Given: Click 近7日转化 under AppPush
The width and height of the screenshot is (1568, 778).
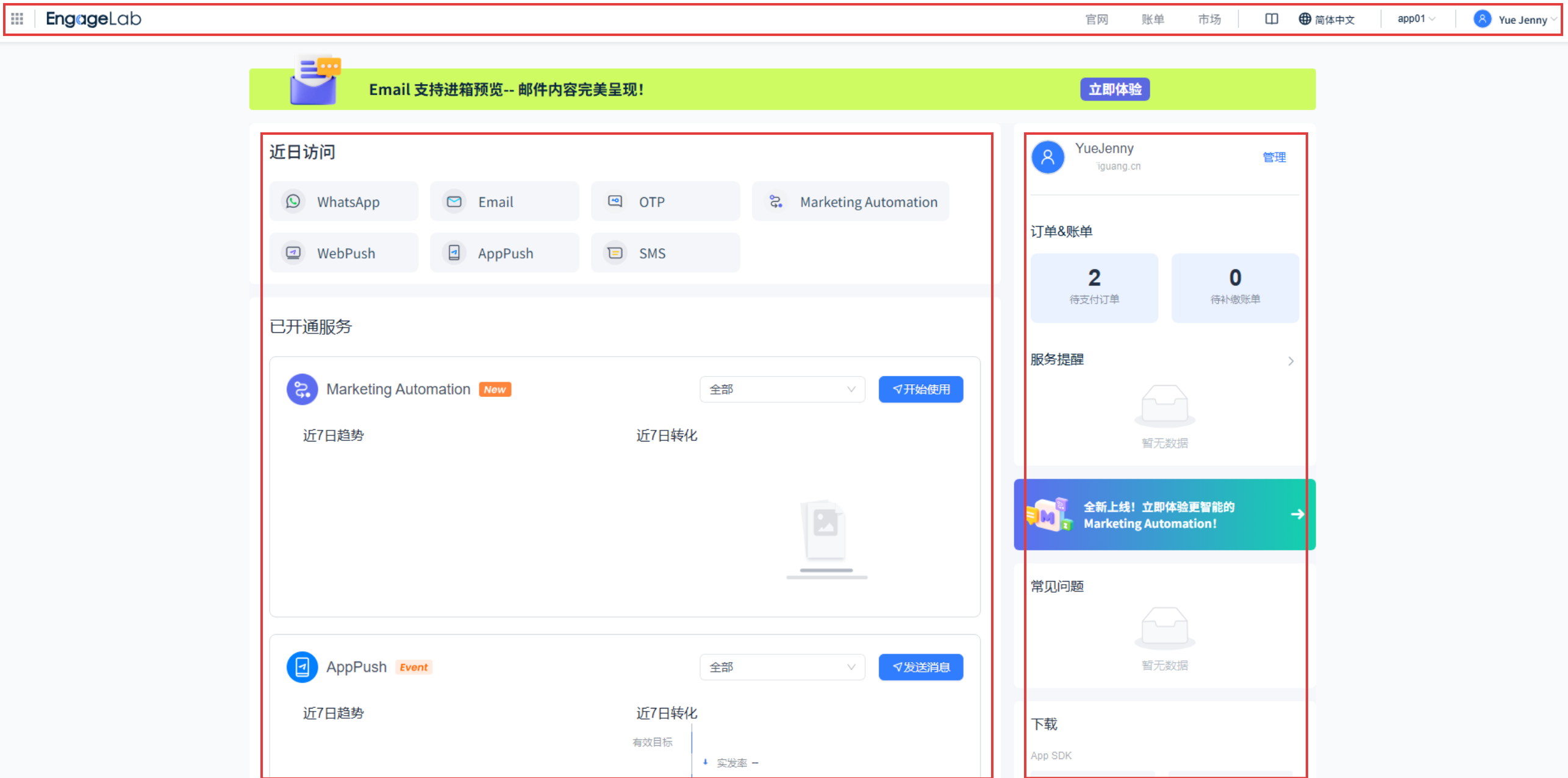Looking at the screenshot, I should pos(667,713).
